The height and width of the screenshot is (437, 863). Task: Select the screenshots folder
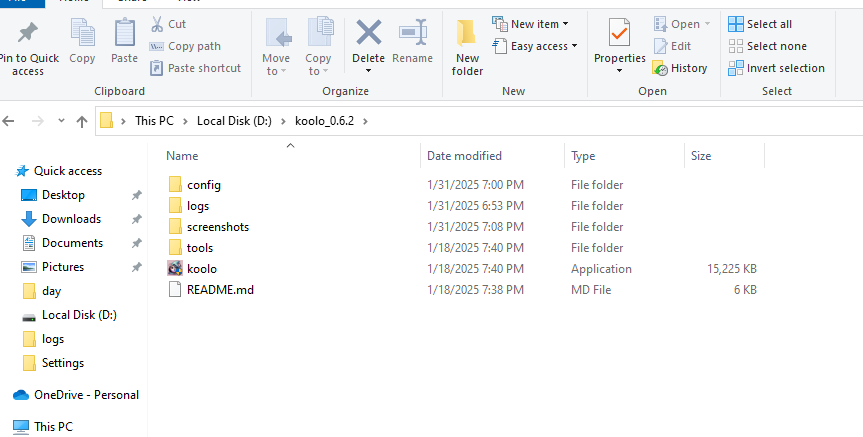pos(217,227)
